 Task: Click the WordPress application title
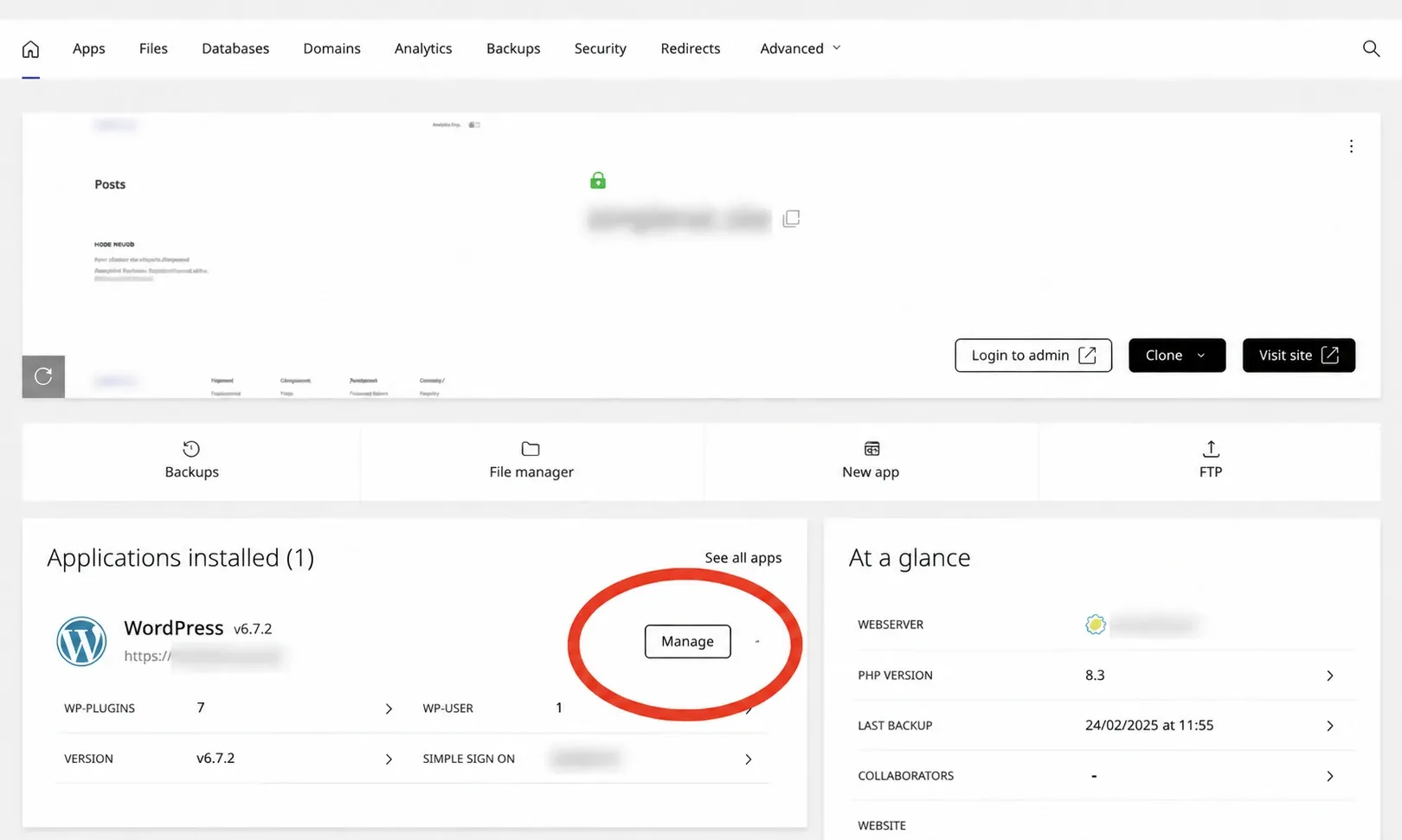pyautogui.click(x=174, y=628)
